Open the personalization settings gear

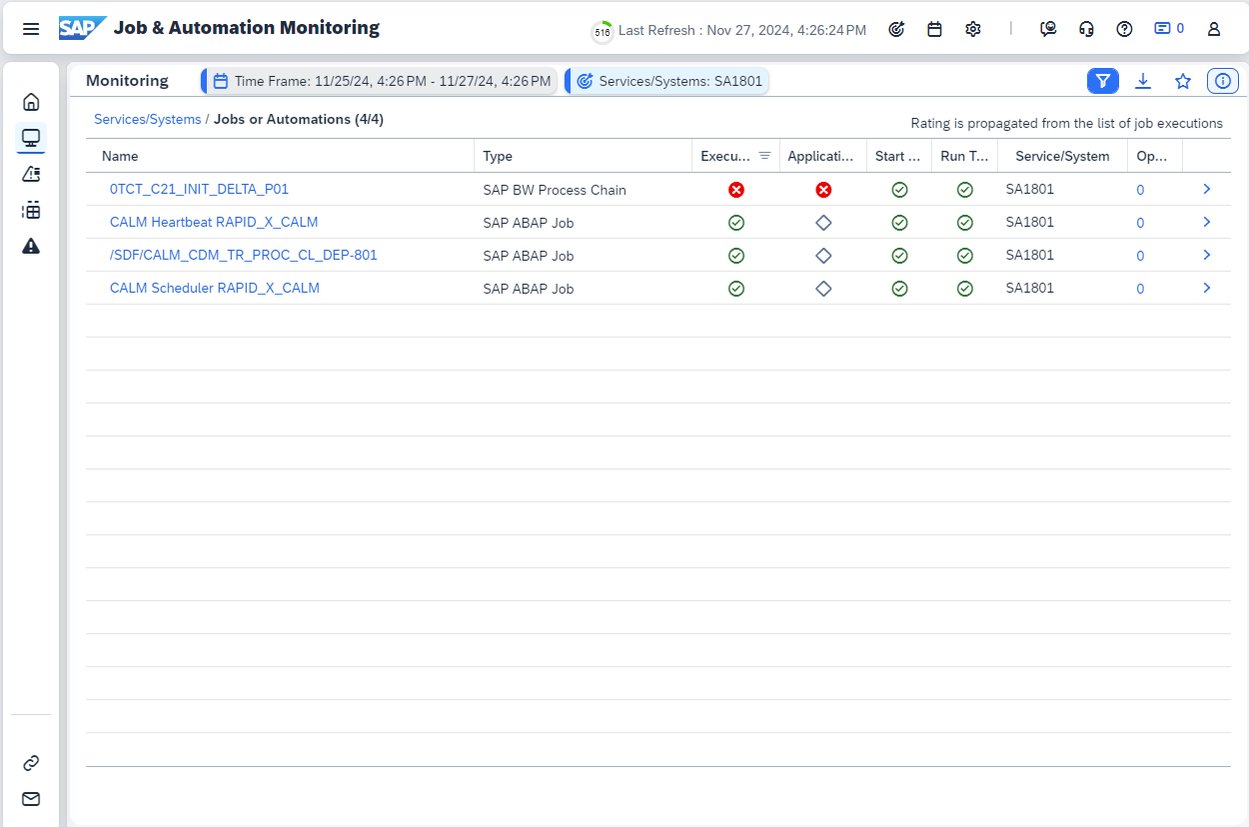point(973,29)
